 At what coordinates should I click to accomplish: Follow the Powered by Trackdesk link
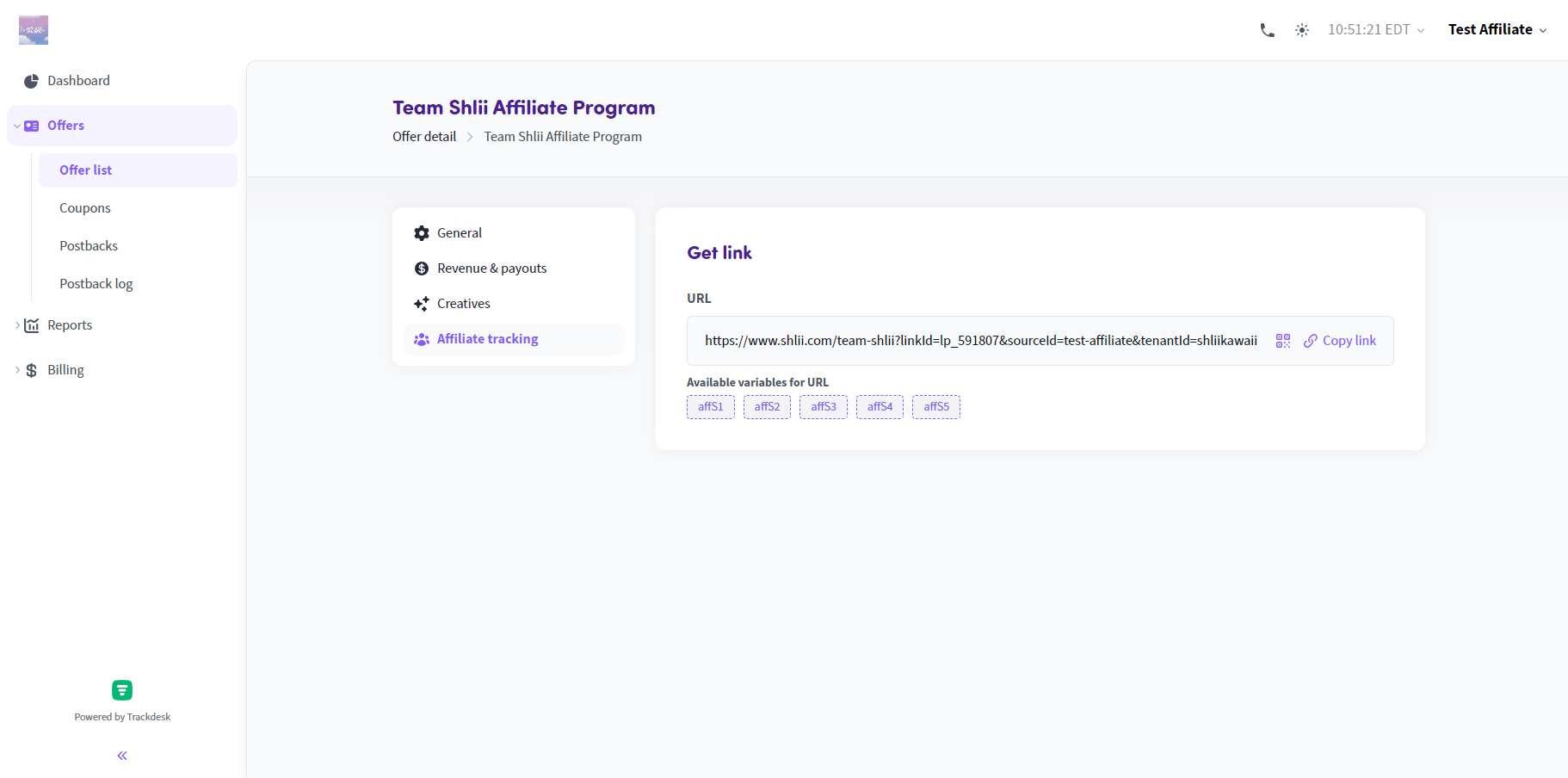pos(122,717)
